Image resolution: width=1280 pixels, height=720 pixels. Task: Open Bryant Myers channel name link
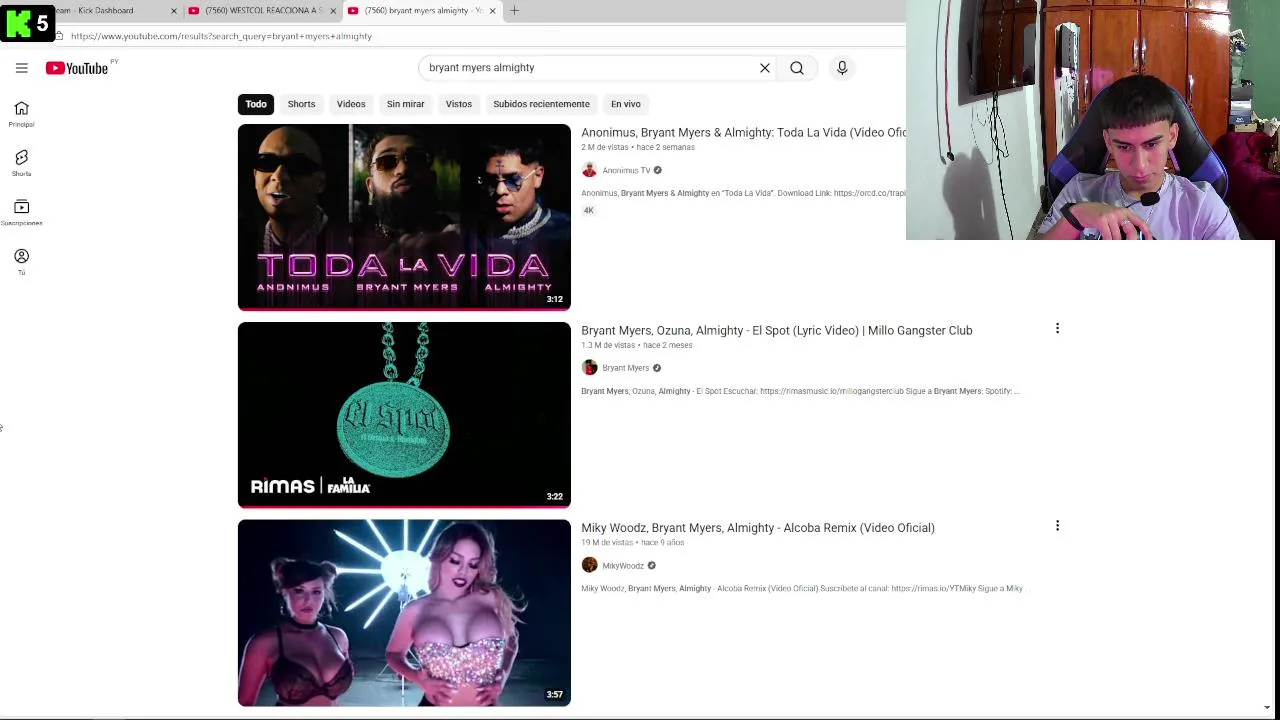[626, 368]
